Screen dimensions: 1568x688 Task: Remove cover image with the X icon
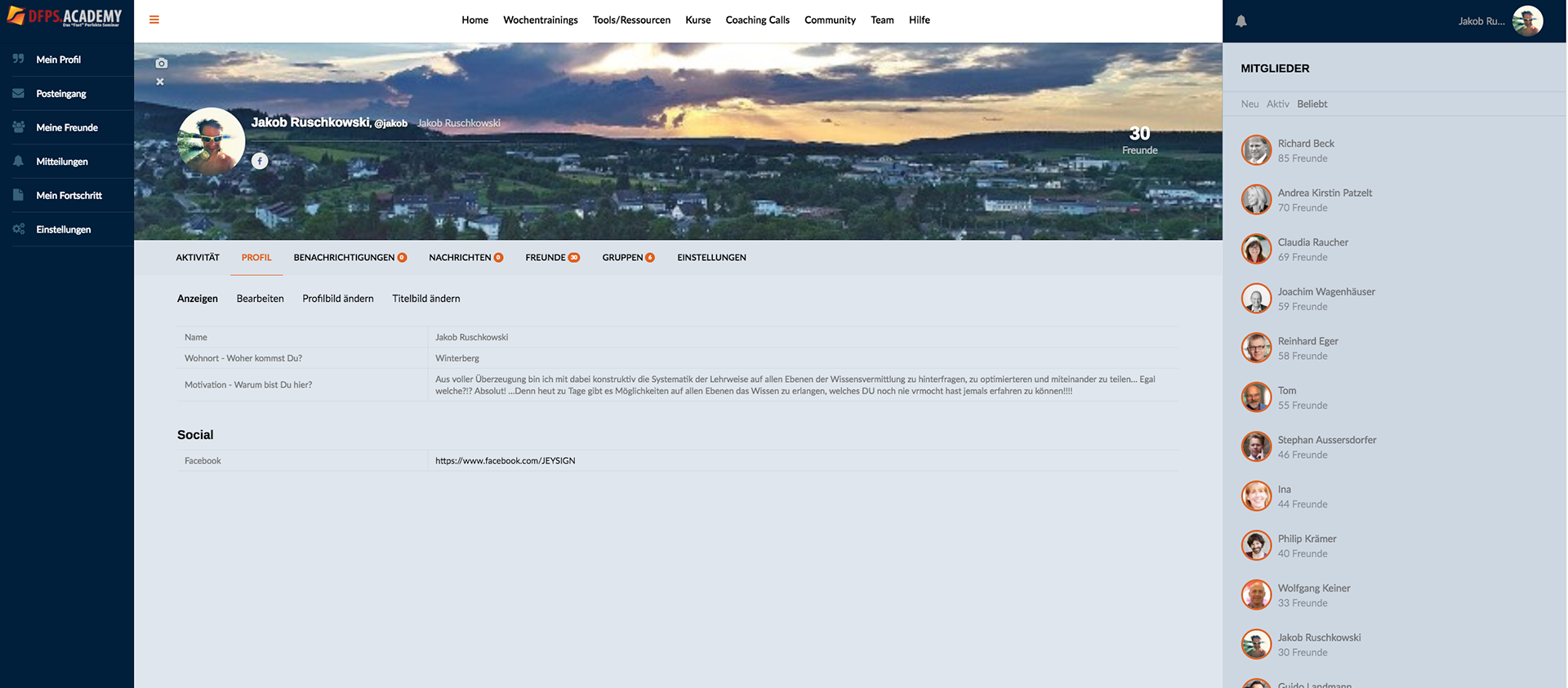160,82
